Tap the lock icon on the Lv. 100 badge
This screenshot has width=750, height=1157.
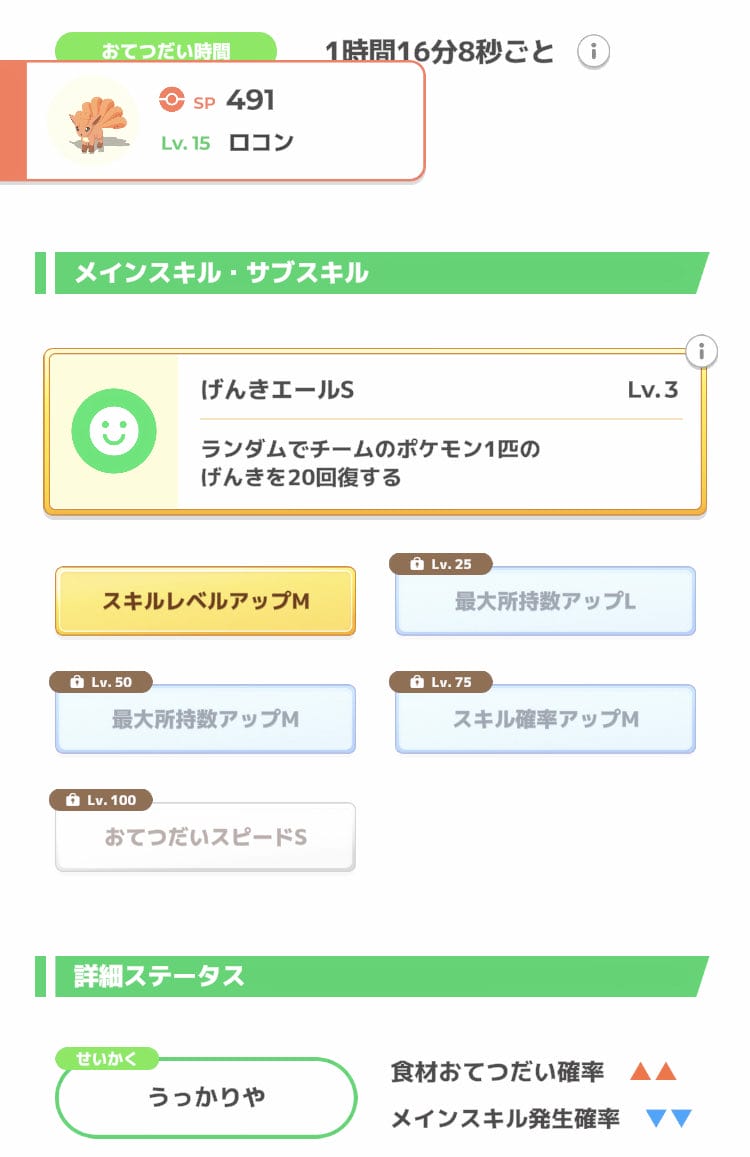[73, 801]
